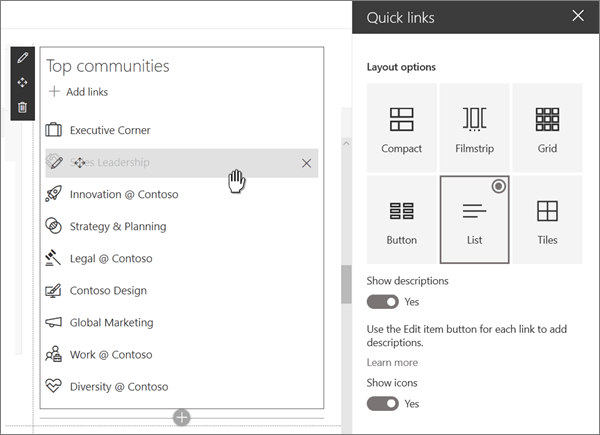This screenshot has height=435, width=600.
Task: Click the Diversity @ Contoso heart icon
Action: [53, 386]
